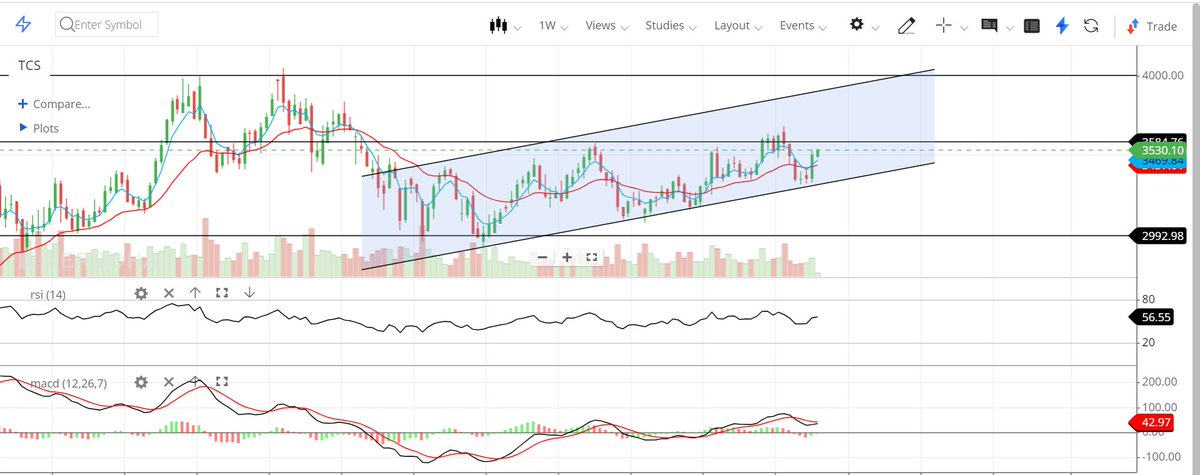
Task: Remove the RSI panel with X
Action: (168, 293)
